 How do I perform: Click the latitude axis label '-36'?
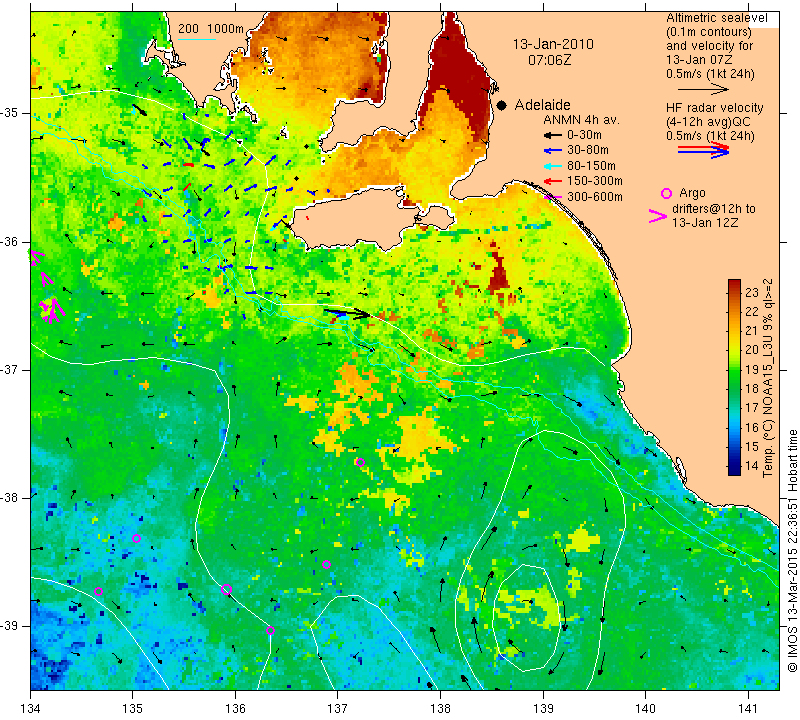9,241
